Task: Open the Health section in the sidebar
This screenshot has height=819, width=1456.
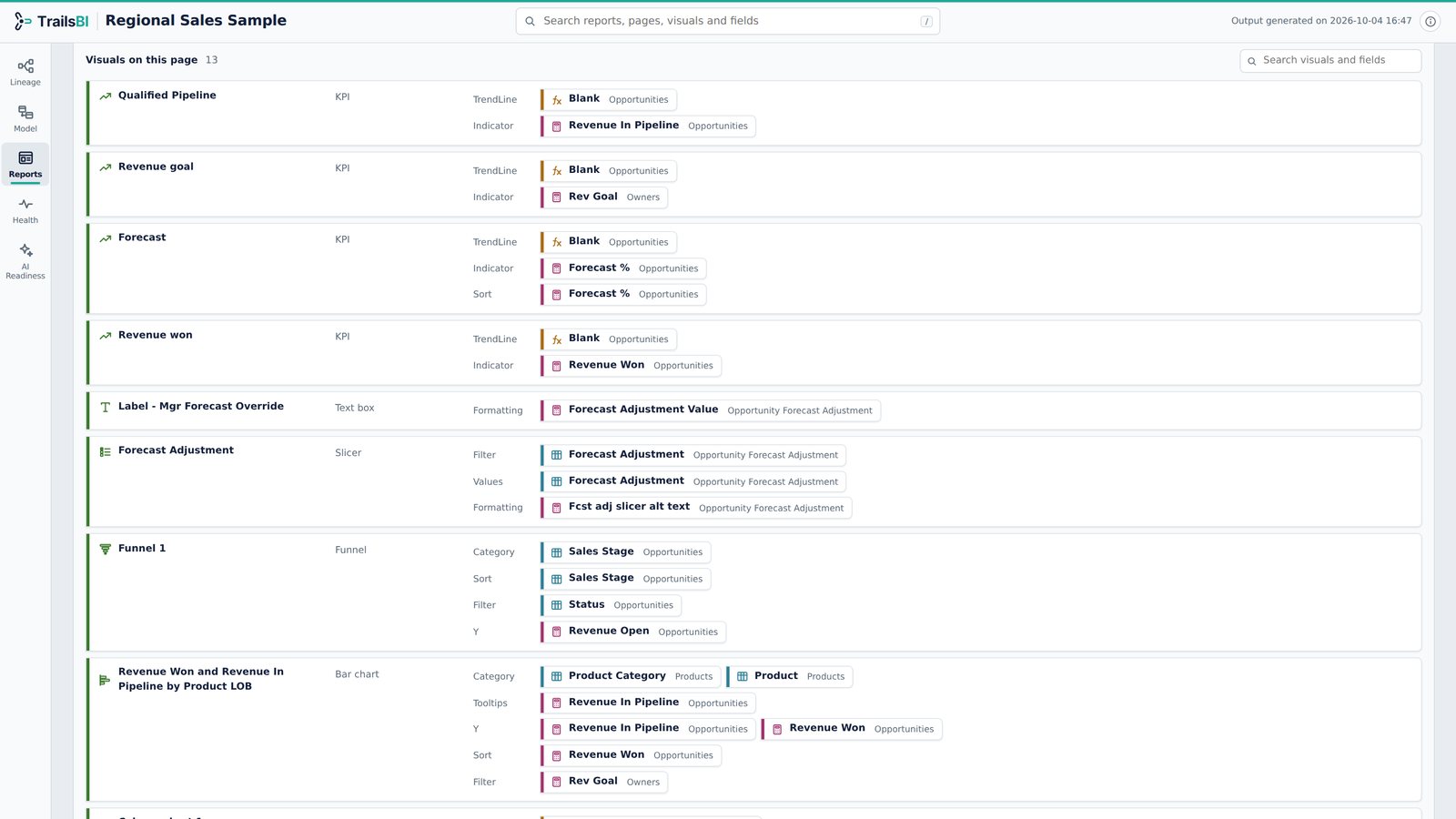Action: coord(25,210)
